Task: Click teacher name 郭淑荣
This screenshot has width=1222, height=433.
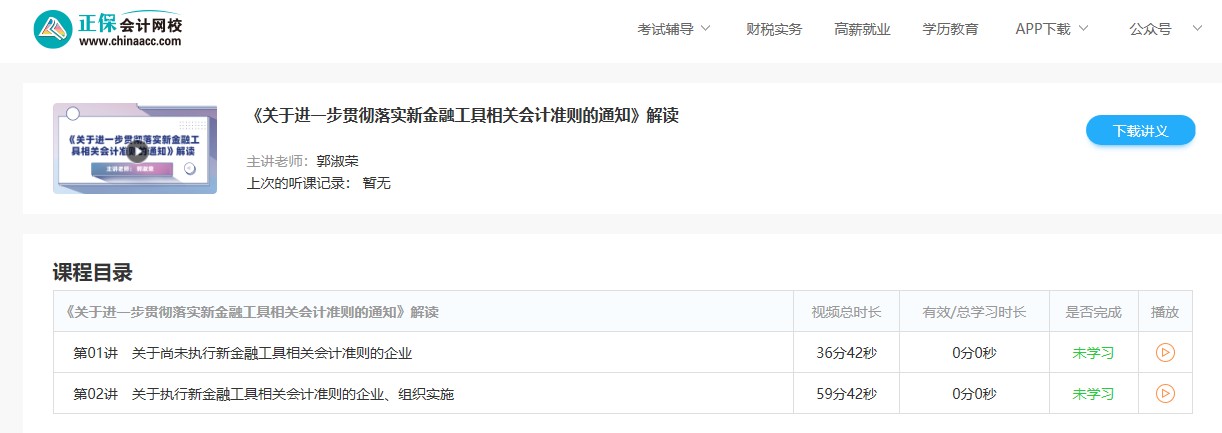Action: 337,161
